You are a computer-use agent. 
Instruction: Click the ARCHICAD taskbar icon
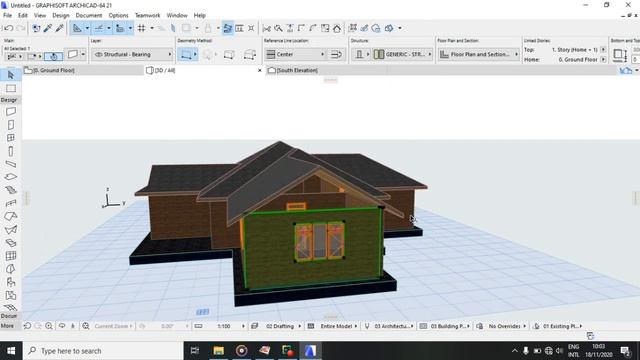coord(310,351)
